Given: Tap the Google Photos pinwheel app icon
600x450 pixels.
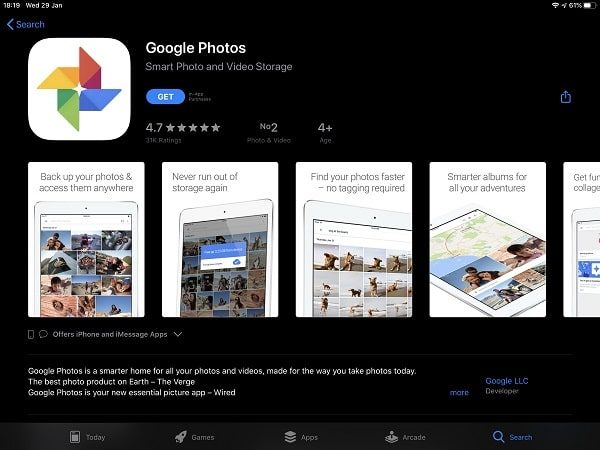Looking at the screenshot, I should point(79,89).
